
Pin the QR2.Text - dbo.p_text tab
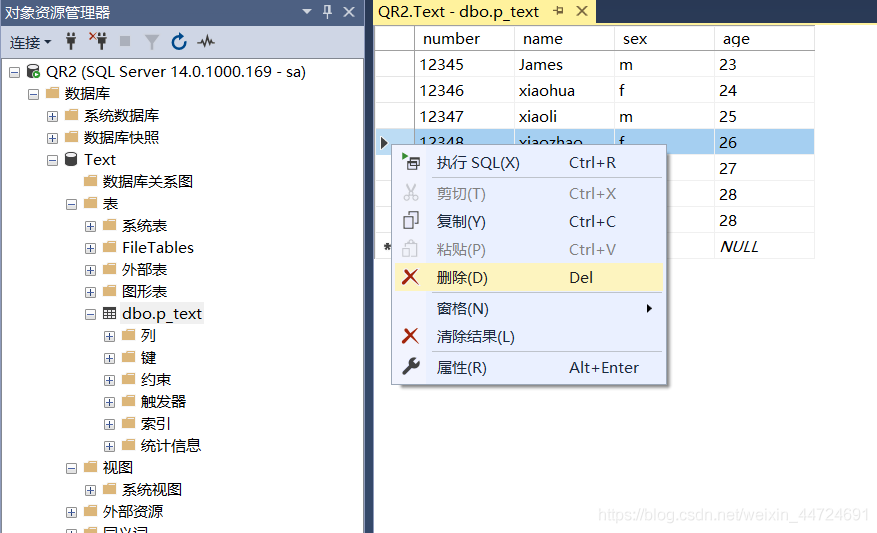[x=558, y=11]
